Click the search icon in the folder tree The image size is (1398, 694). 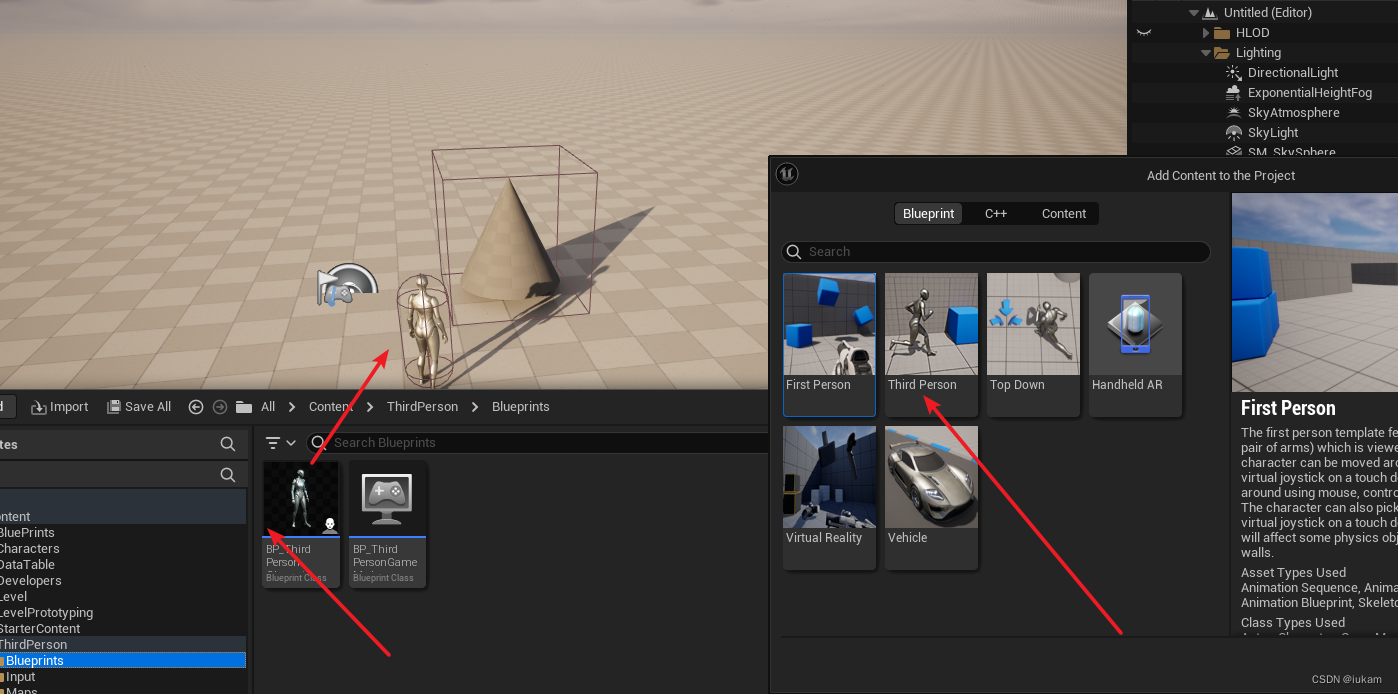click(228, 475)
